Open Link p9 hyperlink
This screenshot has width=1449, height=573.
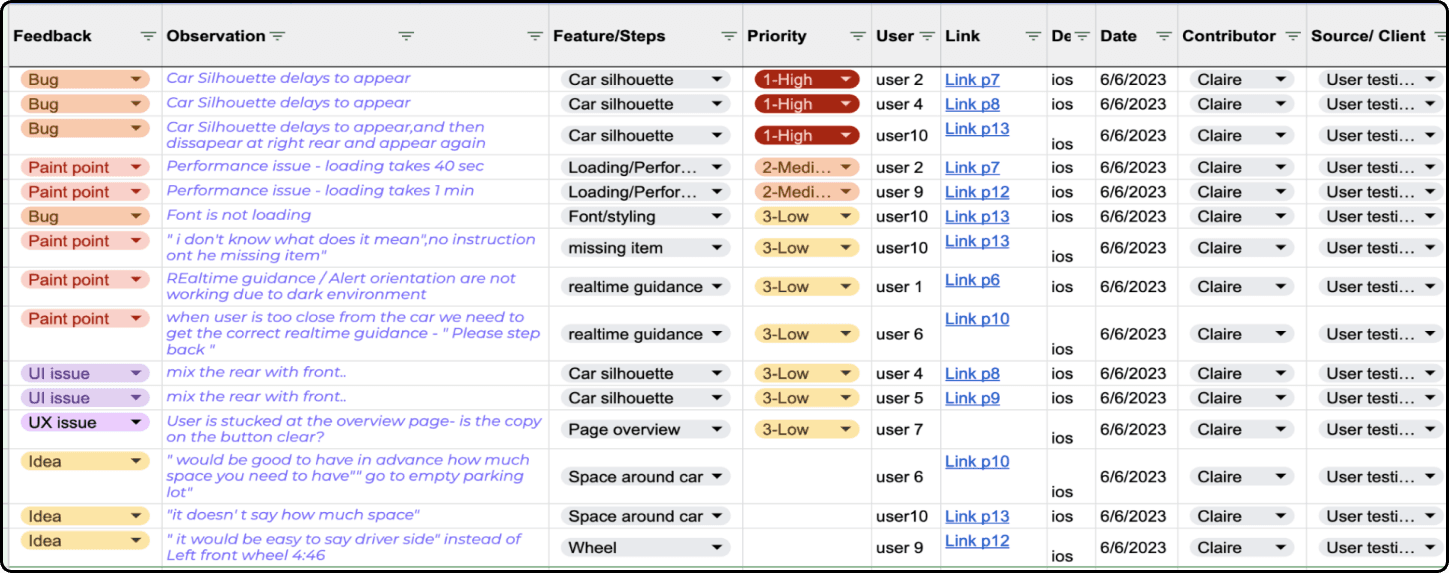(x=972, y=398)
